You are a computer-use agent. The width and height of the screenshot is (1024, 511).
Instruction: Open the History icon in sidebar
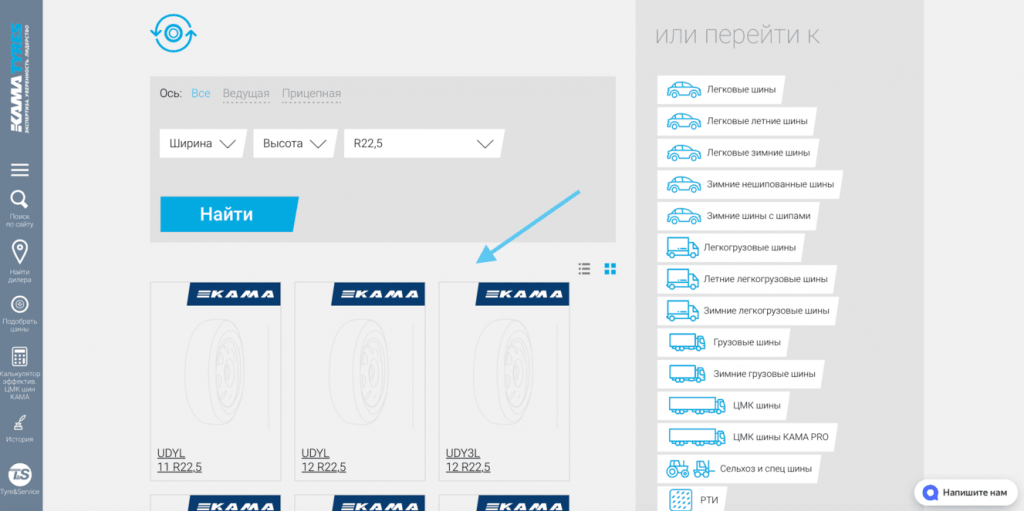20,422
